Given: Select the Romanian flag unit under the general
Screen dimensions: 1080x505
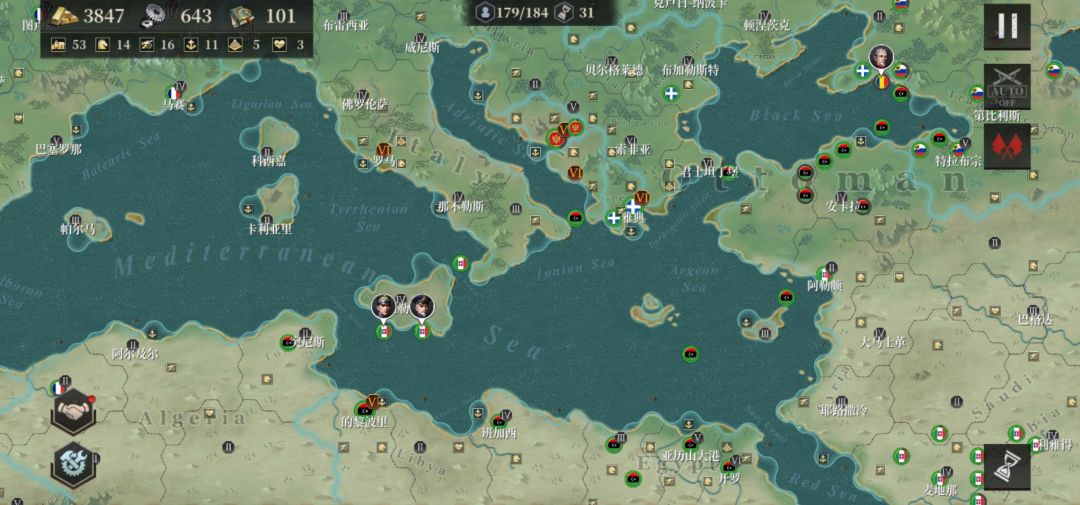Looking at the screenshot, I should point(882,83).
